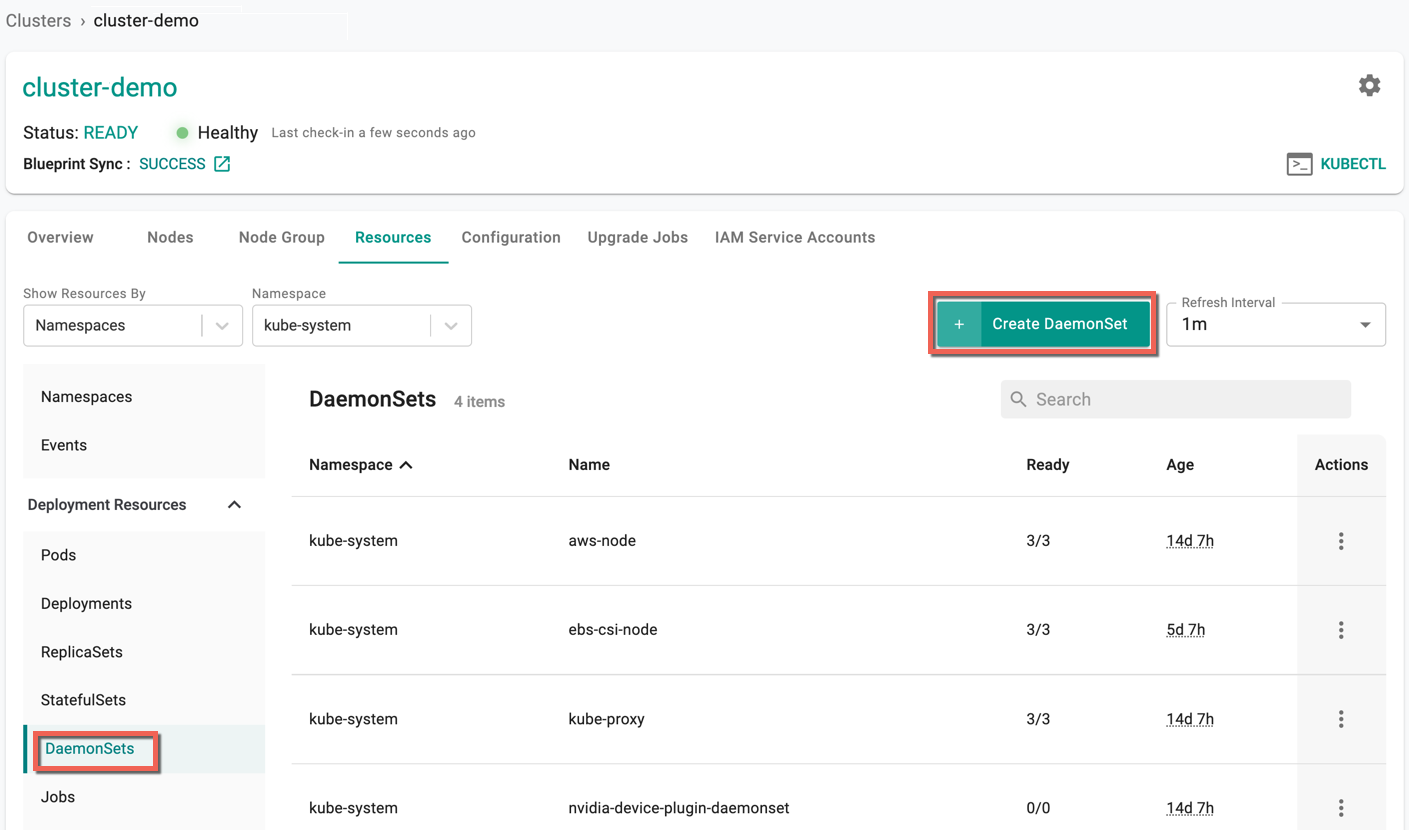The width and height of the screenshot is (1409, 830).
Task: Switch to the Configuration tab
Action: 511,237
